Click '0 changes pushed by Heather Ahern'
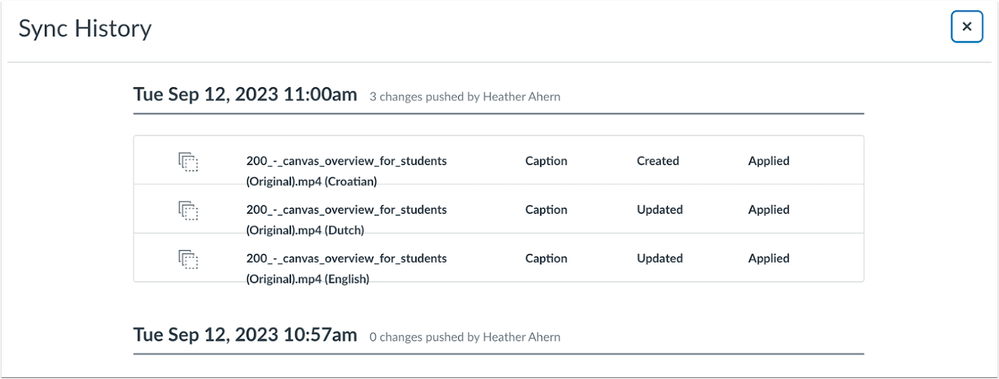Image resolution: width=999 pixels, height=379 pixels. click(465, 337)
